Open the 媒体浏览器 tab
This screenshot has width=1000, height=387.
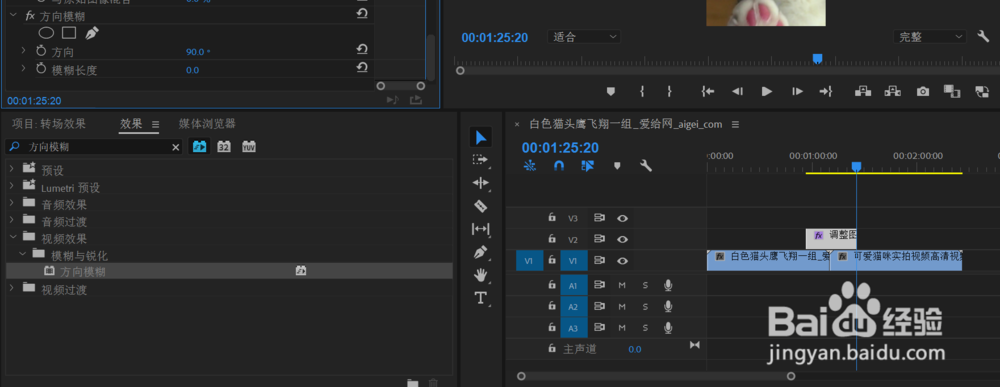207,124
